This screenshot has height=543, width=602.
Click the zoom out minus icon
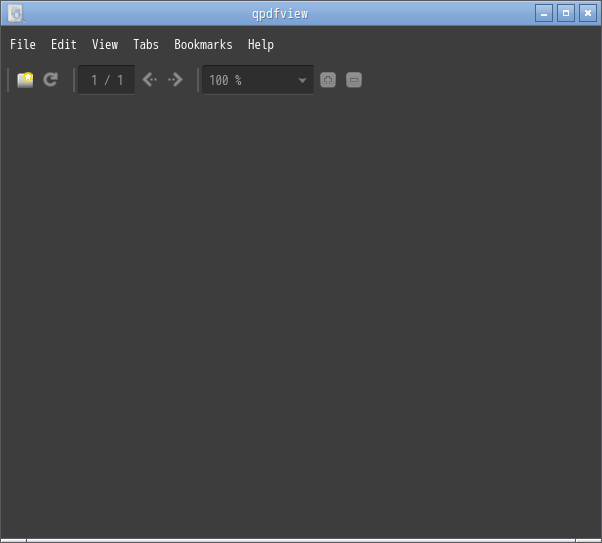pos(354,80)
